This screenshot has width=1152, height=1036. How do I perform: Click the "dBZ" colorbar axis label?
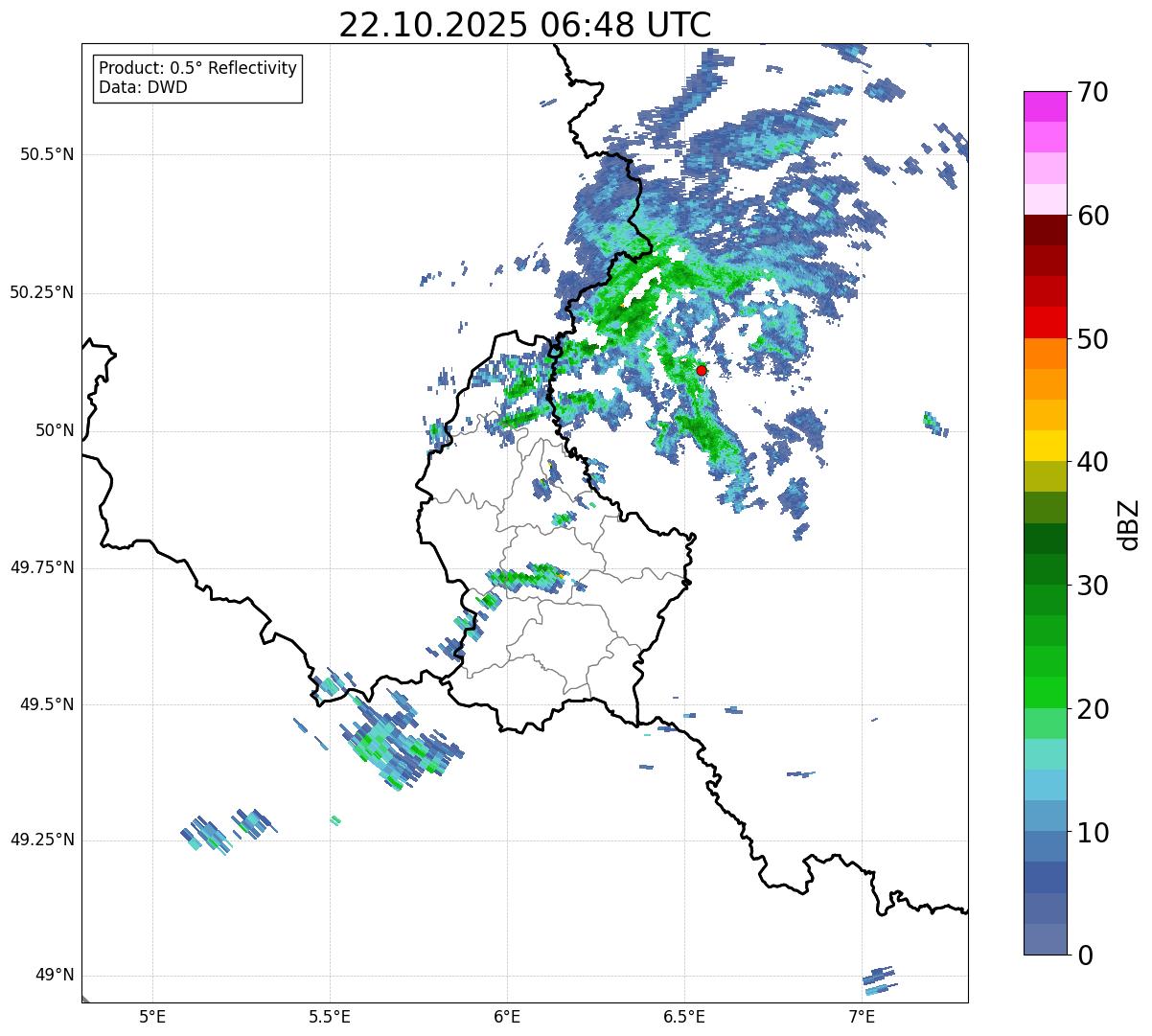[1128, 524]
